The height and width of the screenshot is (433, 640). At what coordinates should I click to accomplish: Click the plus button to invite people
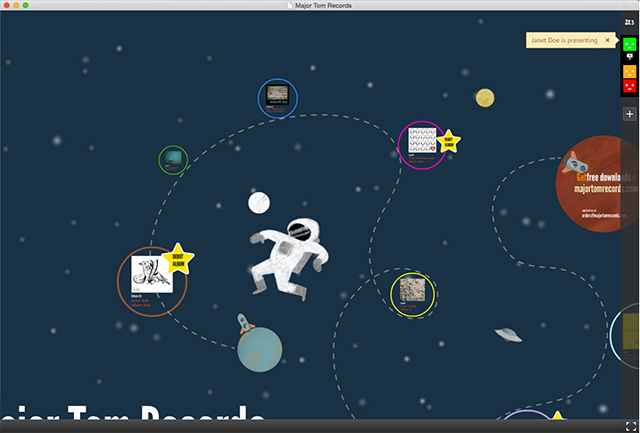[x=629, y=114]
